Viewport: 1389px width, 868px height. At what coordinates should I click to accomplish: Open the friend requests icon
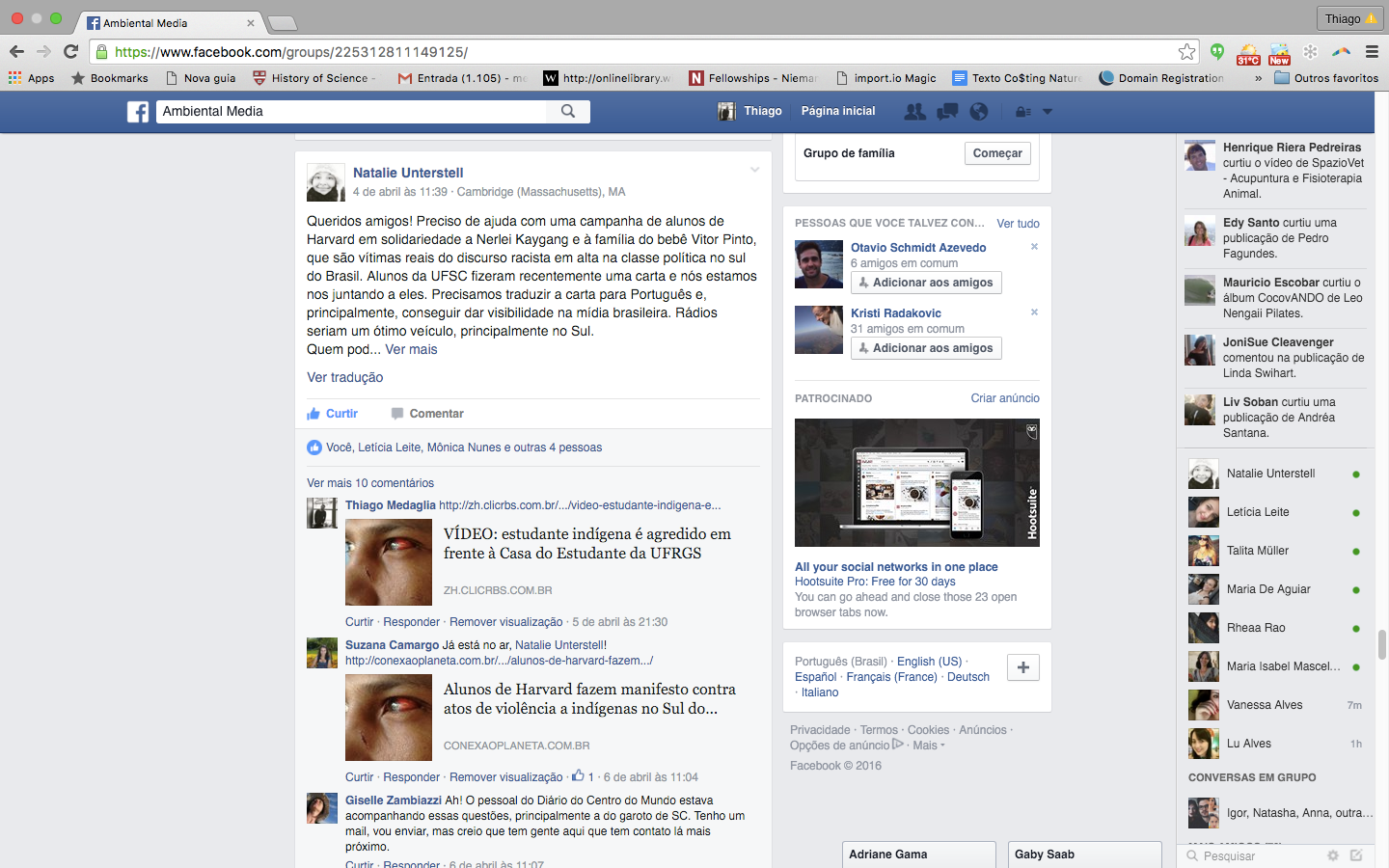[x=914, y=112]
